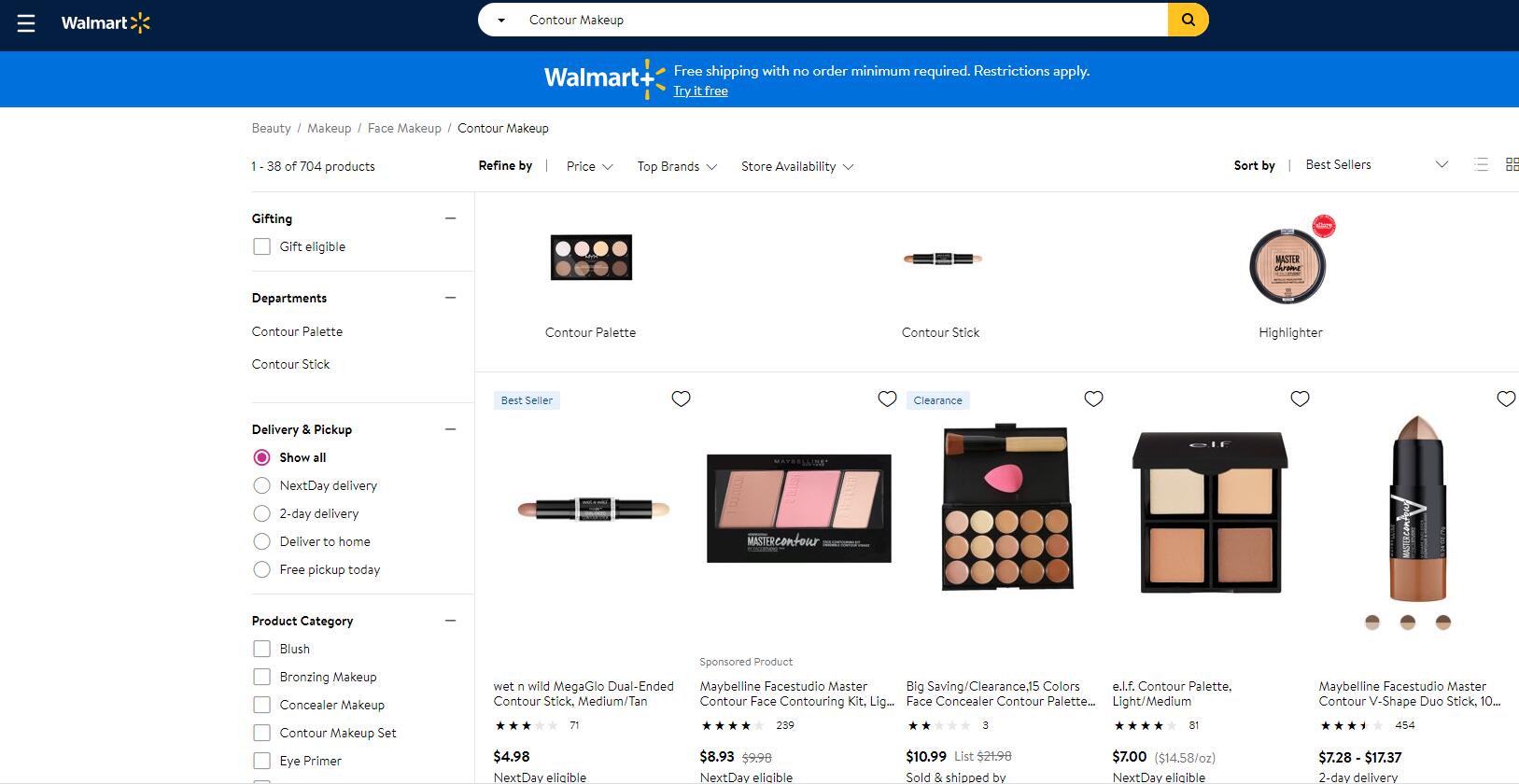The width and height of the screenshot is (1519, 784).
Task: Click the Try it free link
Action: point(700,91)
